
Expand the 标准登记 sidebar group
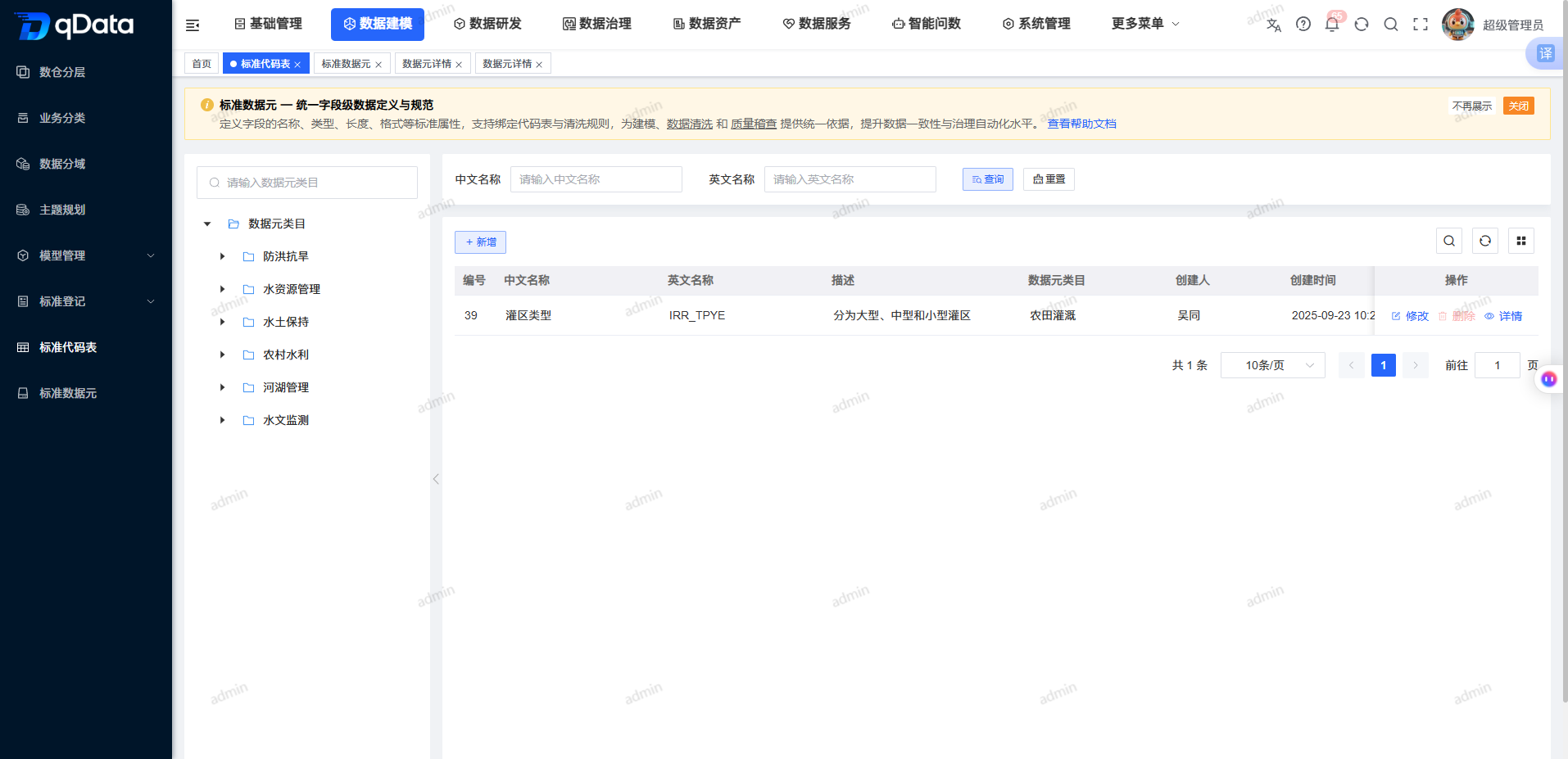coord(86,301)
